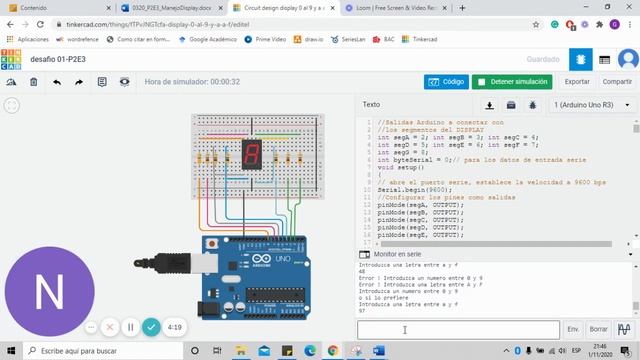The width and height of the screenshot is (640, 360).
Task: Open the Windows notification center
Action: [625, 351]
